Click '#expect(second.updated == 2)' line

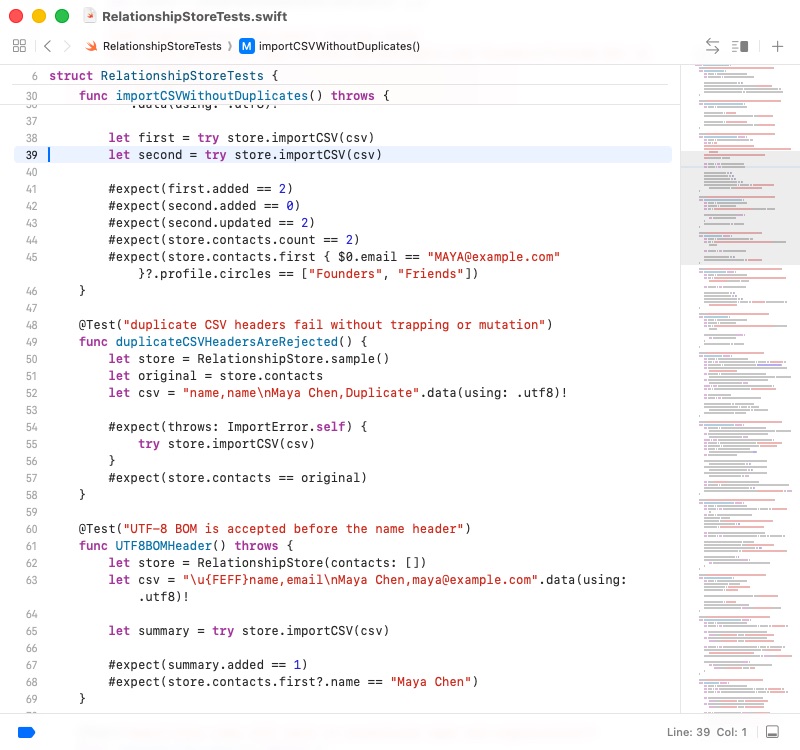212,223
